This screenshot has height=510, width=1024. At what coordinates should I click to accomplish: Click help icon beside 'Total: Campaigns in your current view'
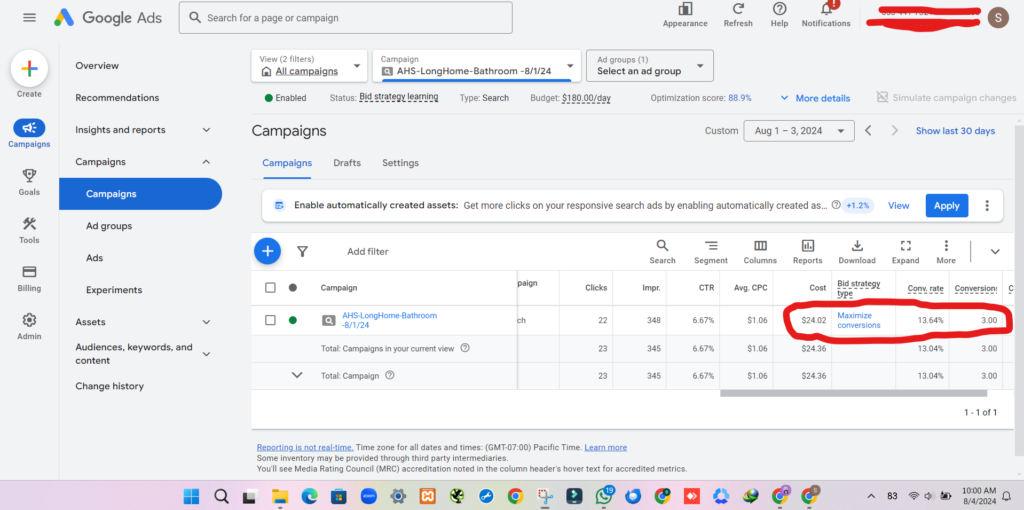[x=465, y=348]
